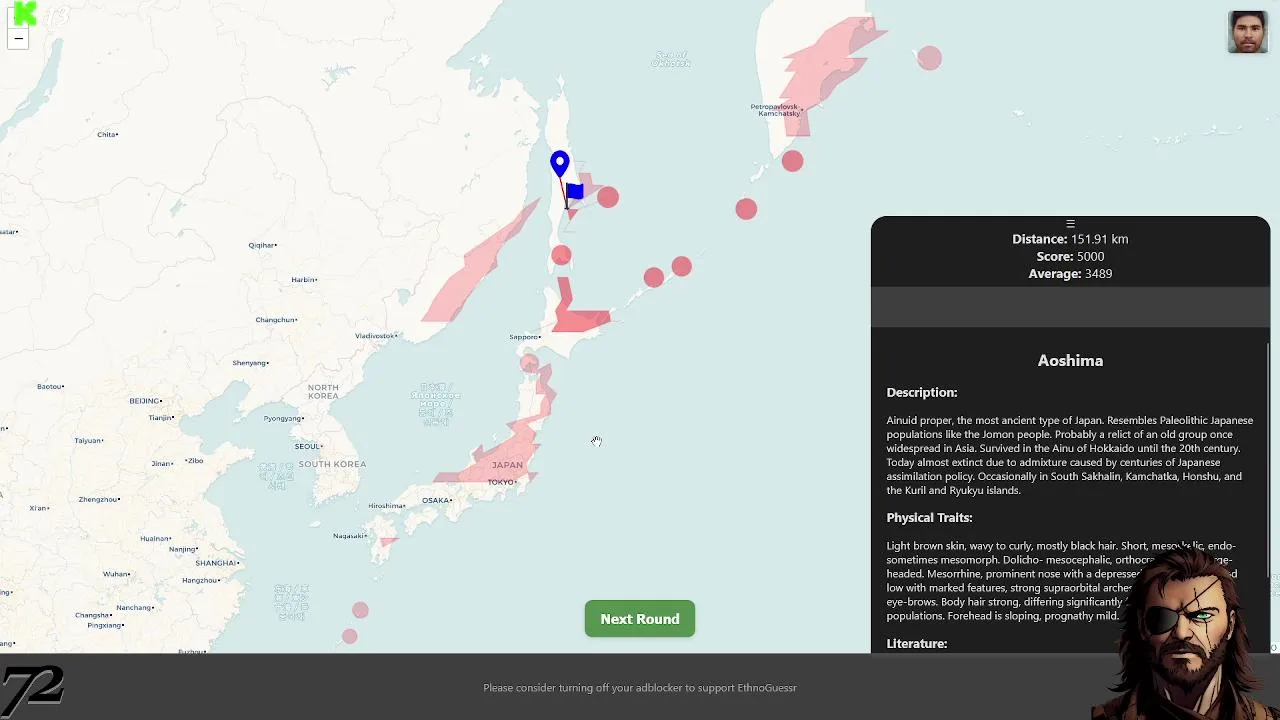Screen dimensions: 1280x720
Task: Click the Vladivostok city label
Action: pyautogui.click(x=376, y=336)
